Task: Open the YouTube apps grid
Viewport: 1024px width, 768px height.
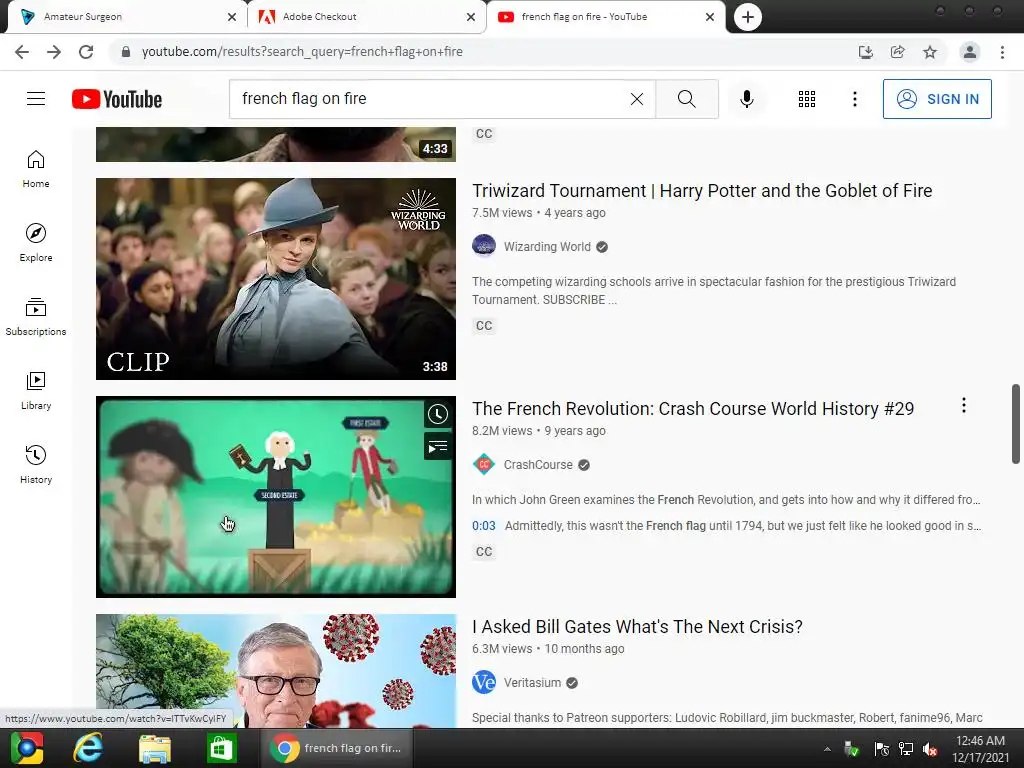Action: [807, 99]
